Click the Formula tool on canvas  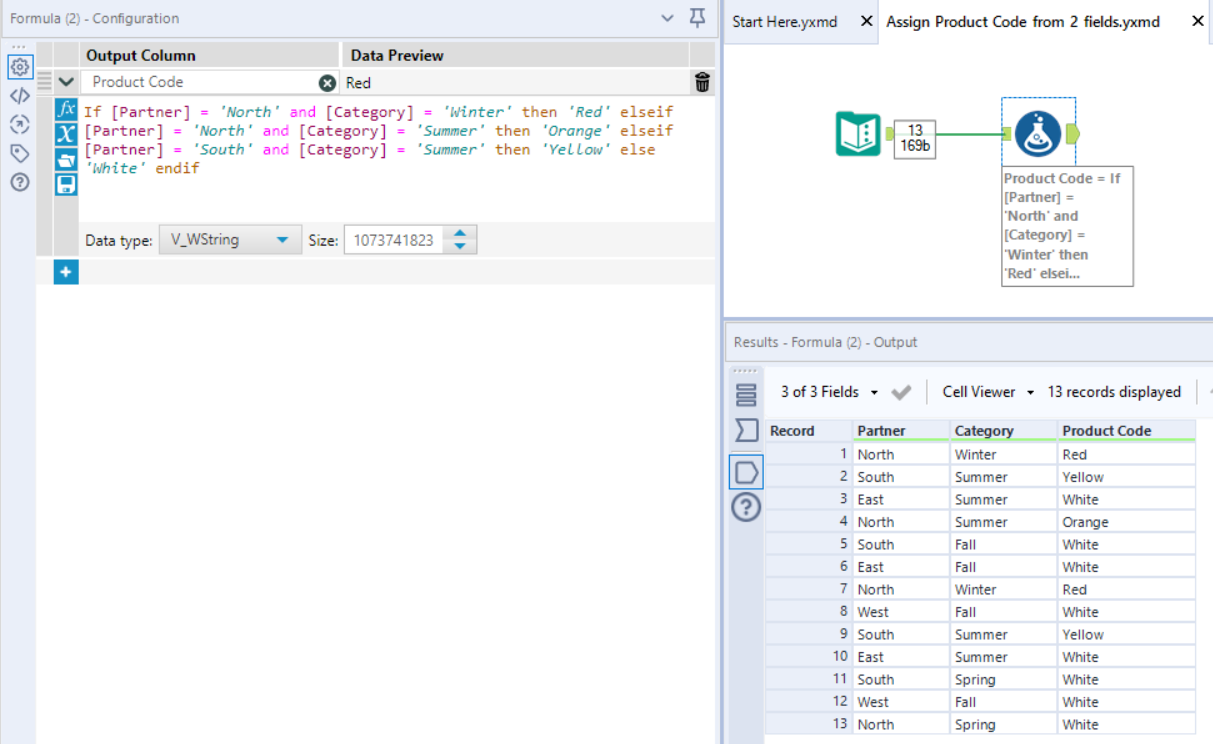coord(1038,134)
